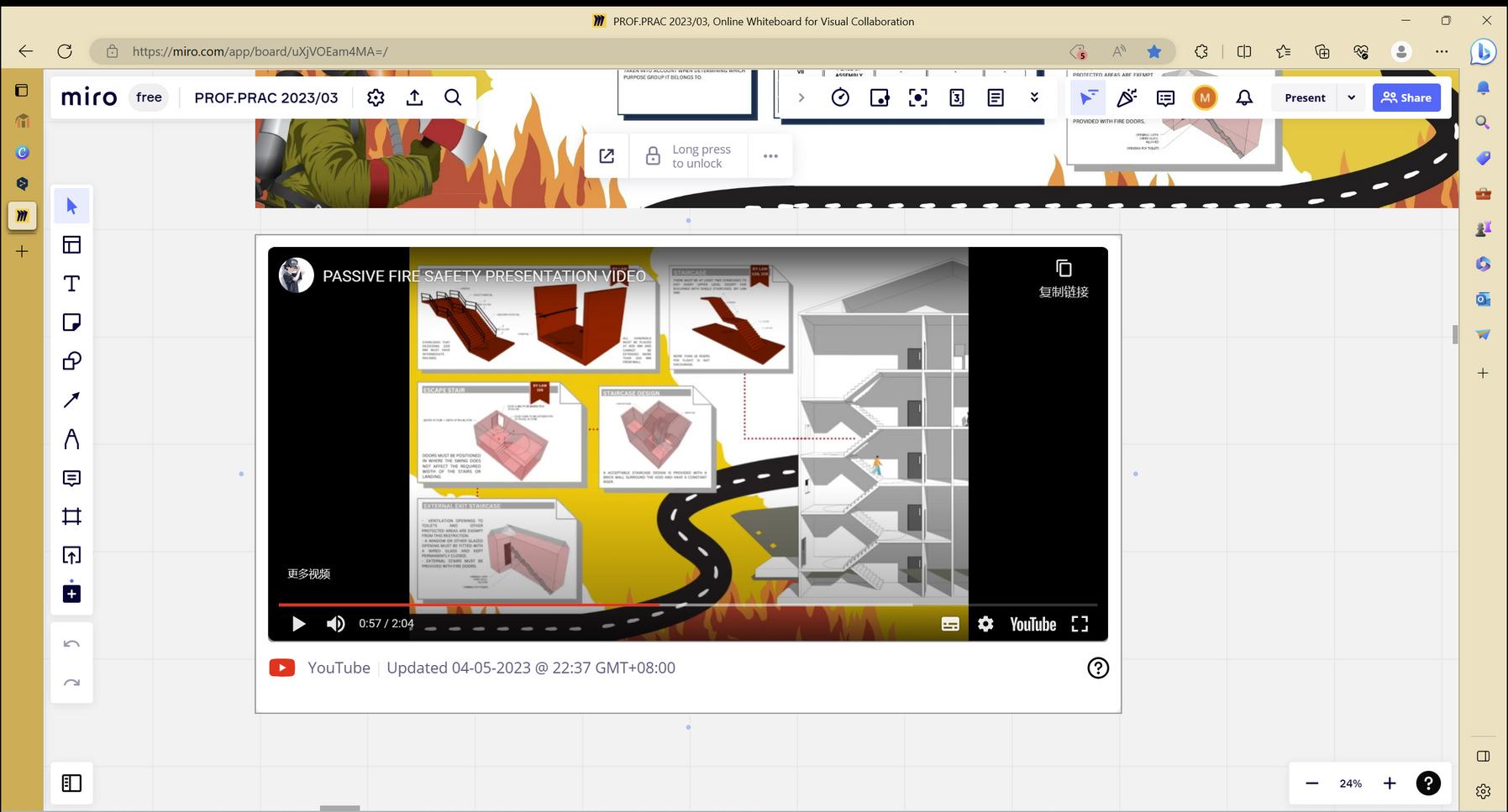Select the Text tool
The width and height of the screenshot is (1508, 812).
click(x=71, y=284)
